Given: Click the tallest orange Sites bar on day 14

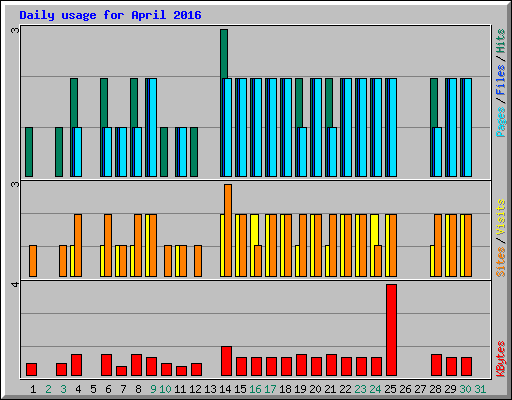Looking at the screenshot, I should click(x=228, y=230).
